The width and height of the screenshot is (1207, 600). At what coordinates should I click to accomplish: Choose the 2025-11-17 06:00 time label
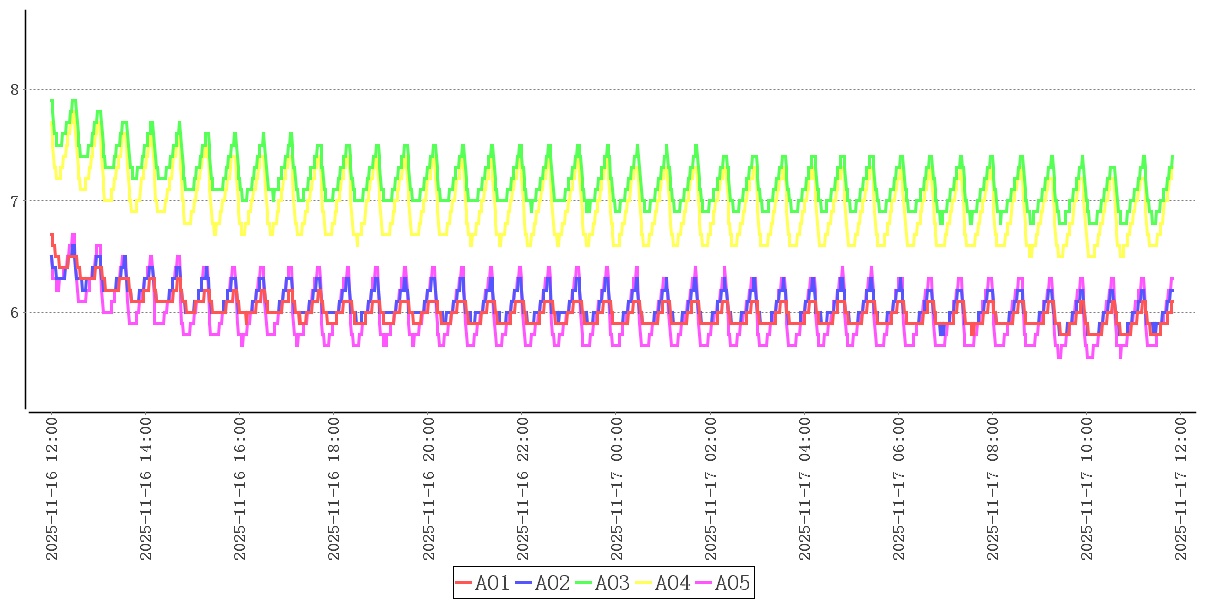[x=900, y=489]
